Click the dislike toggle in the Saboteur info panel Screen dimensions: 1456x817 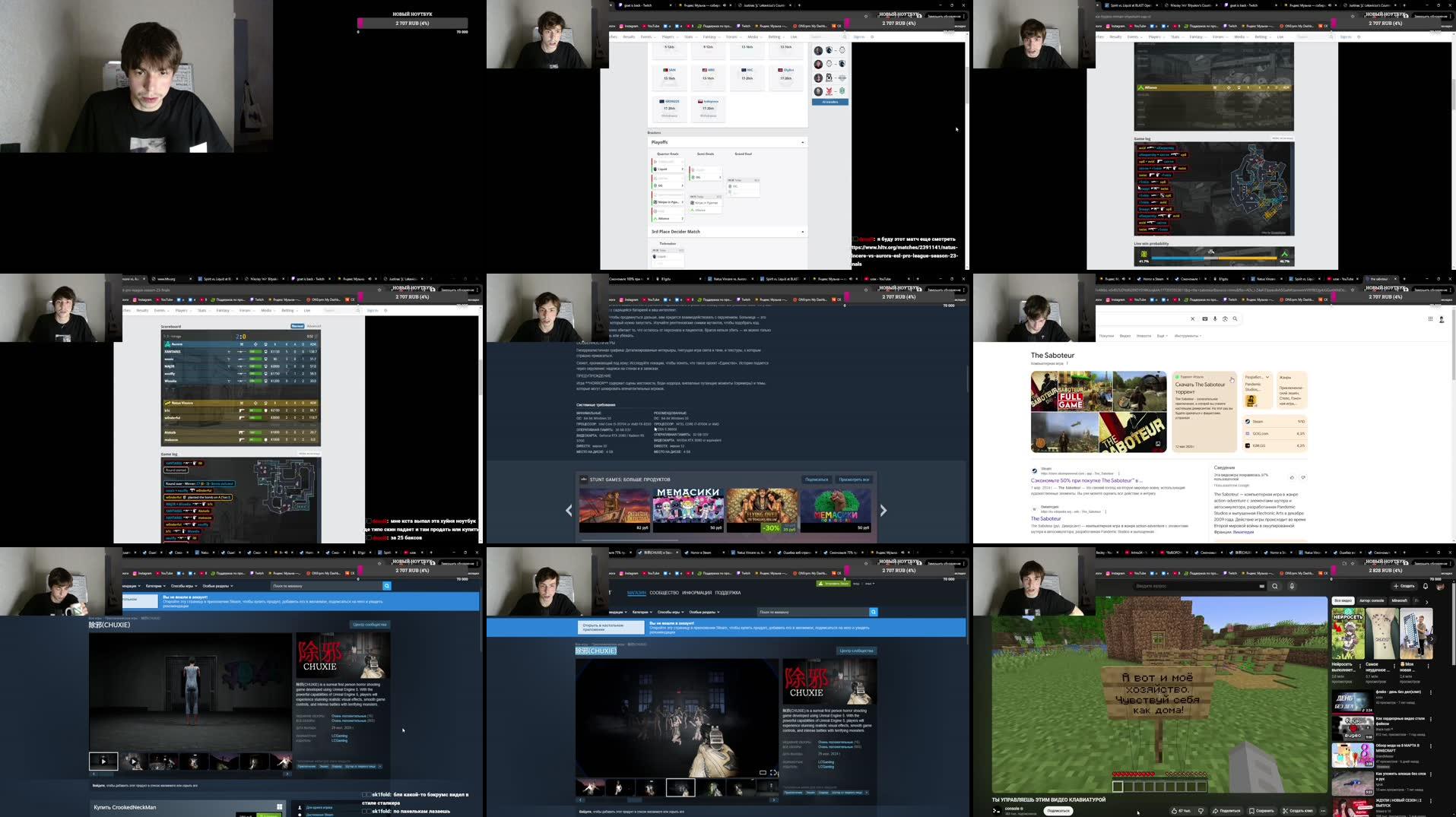pos(1303,478)
